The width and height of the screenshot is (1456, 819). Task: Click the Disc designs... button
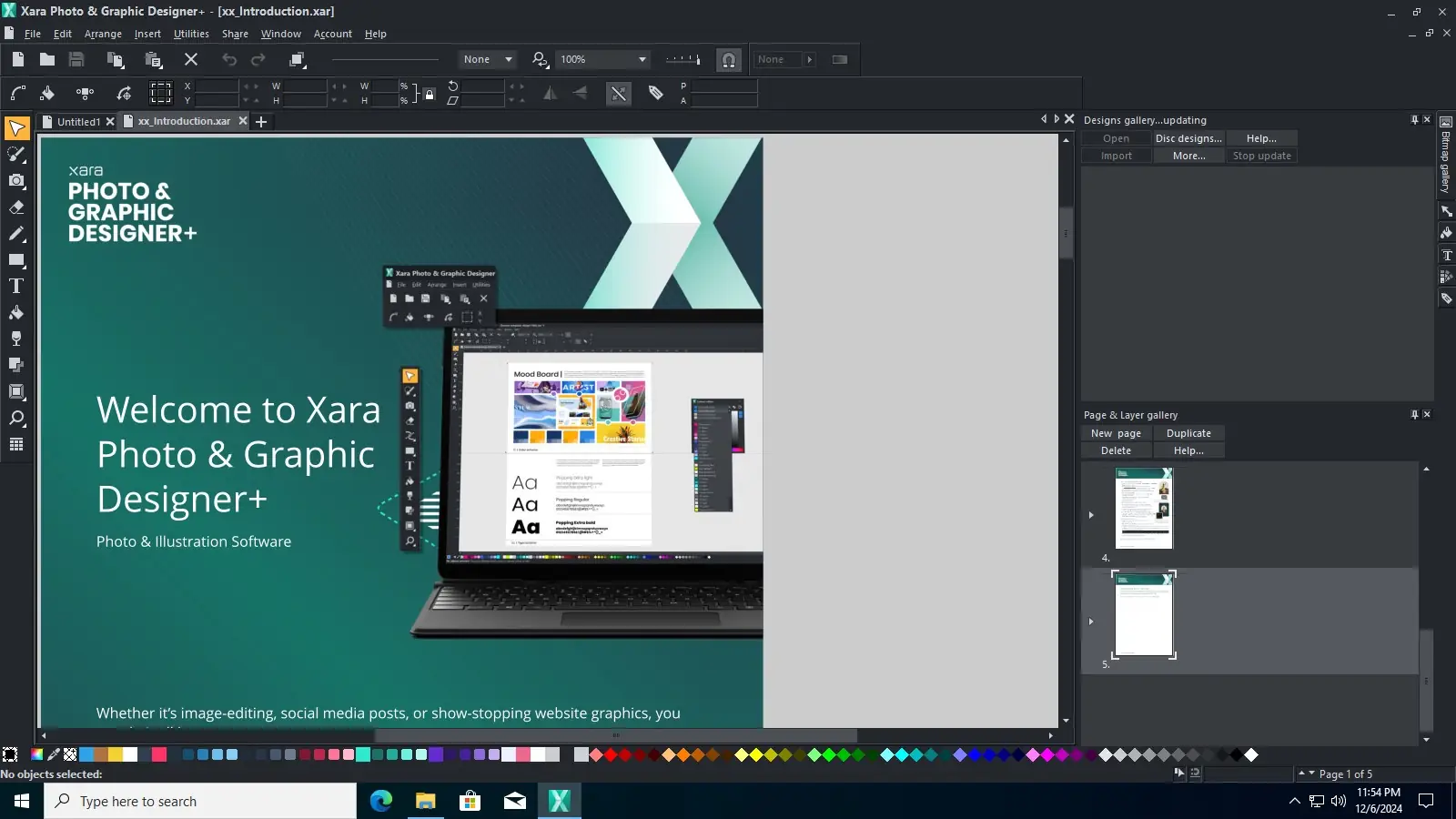1188,138
